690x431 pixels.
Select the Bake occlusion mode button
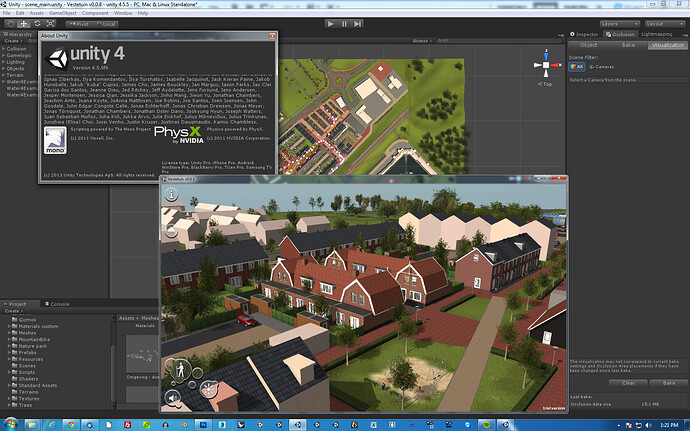tap(628, 45)
